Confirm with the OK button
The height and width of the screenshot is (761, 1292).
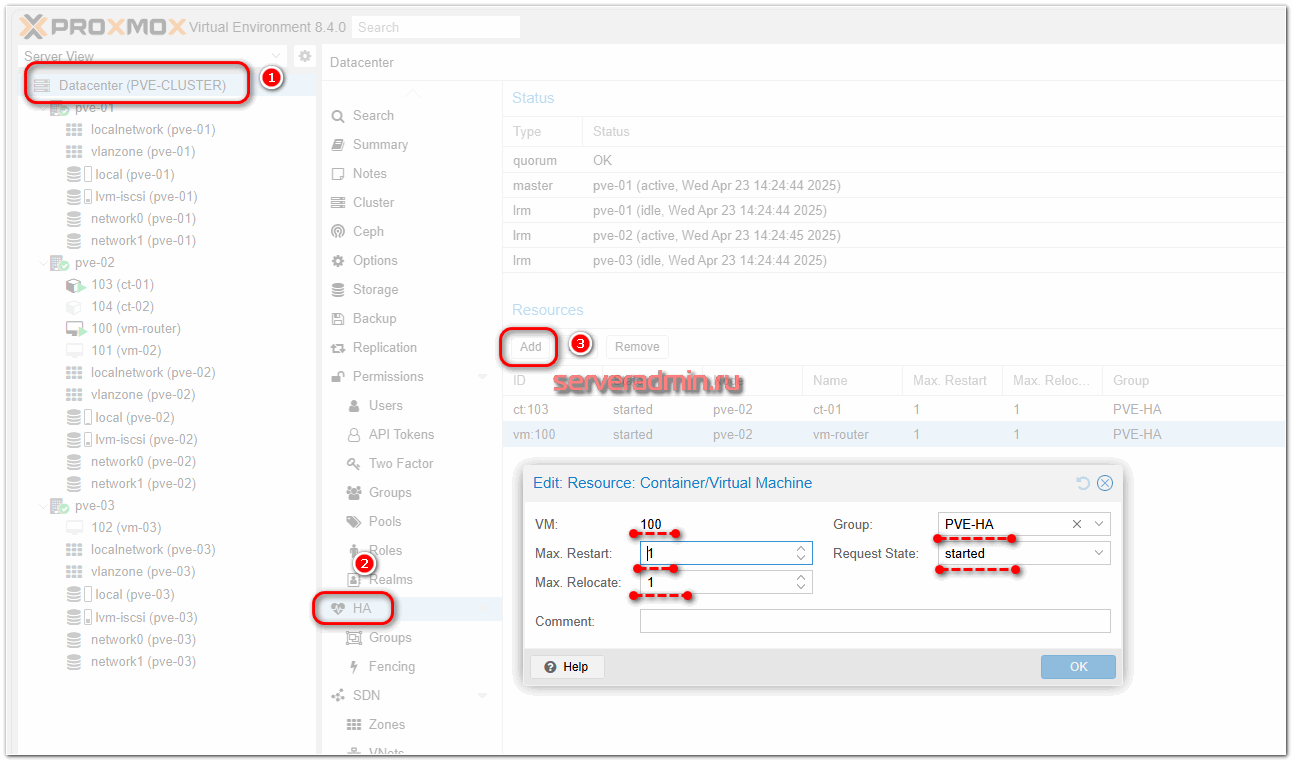click(x=1078, y=667)
